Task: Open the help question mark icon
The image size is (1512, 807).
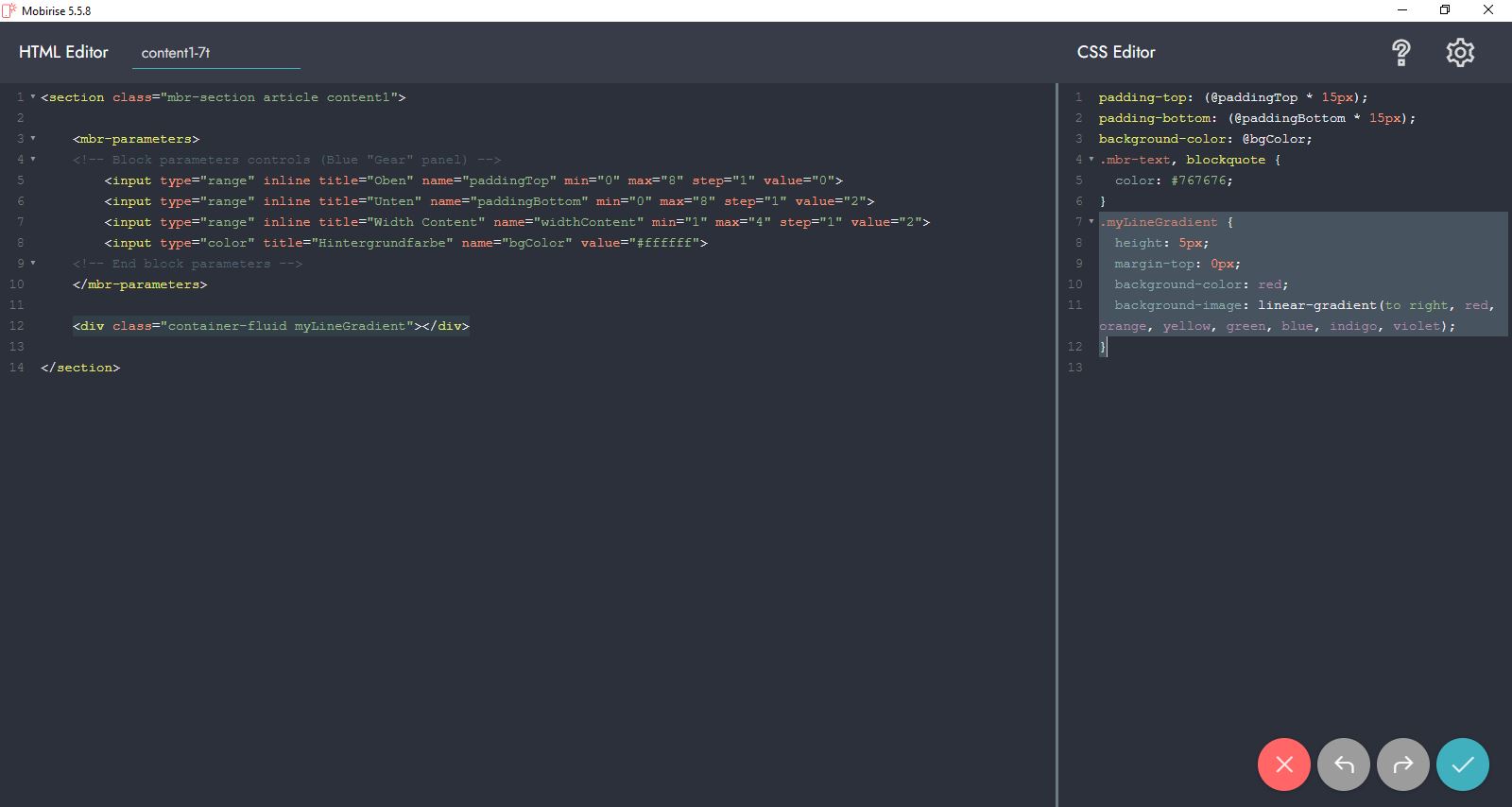Action: click(x=1400, y=53)
